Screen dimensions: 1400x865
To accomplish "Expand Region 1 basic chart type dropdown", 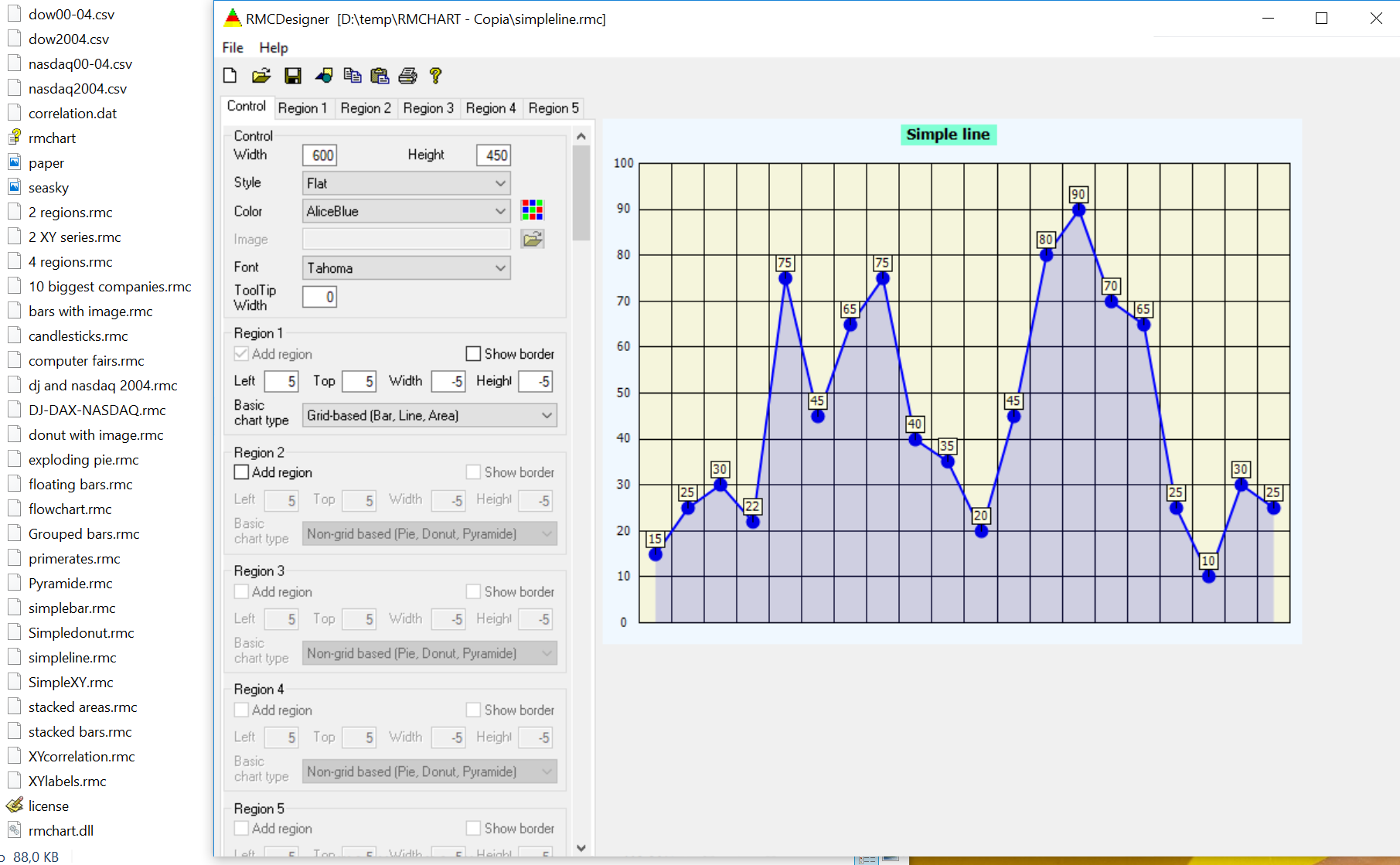I will 430,415.
